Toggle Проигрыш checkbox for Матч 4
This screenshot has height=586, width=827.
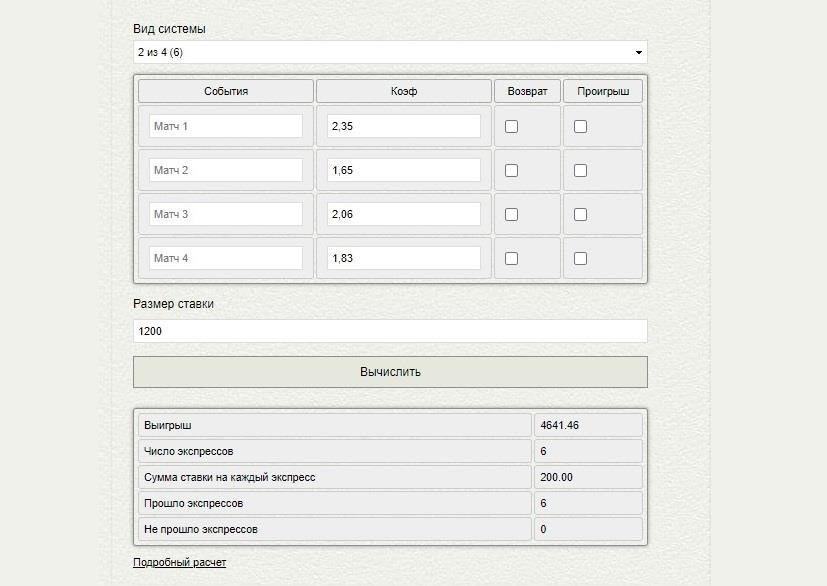click(580, 258)
